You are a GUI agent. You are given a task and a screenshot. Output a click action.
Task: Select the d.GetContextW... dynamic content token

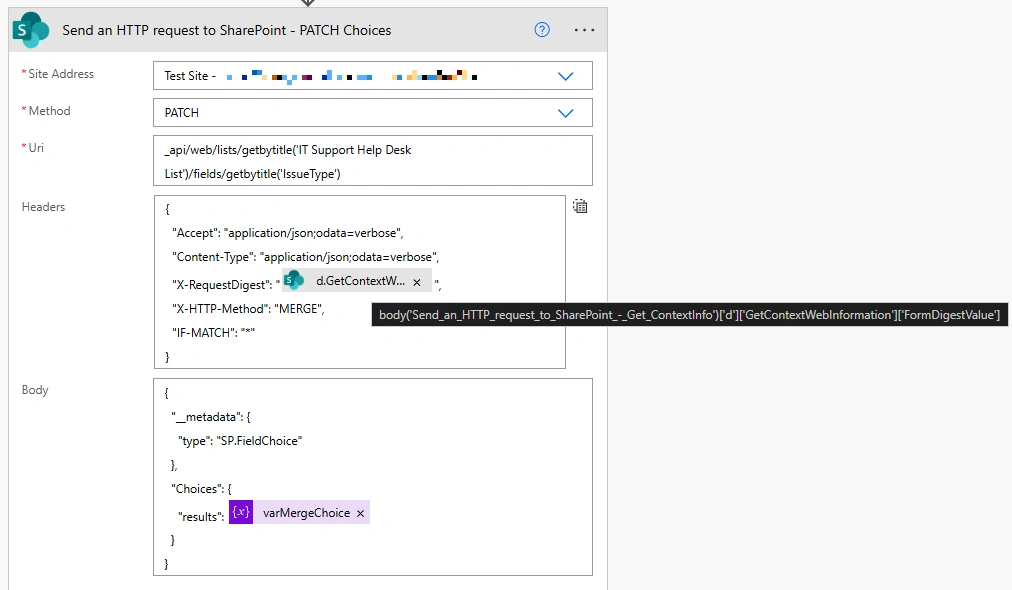[357, 281]
